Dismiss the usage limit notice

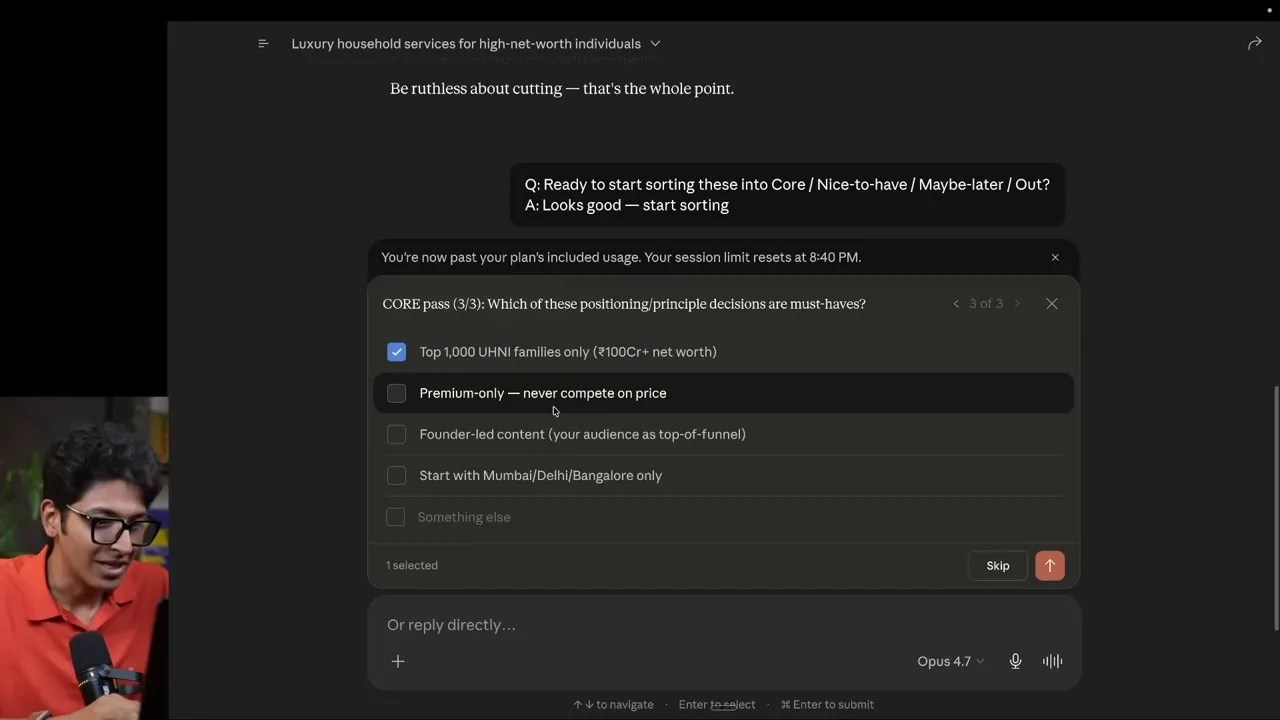tap(1055, 257)
